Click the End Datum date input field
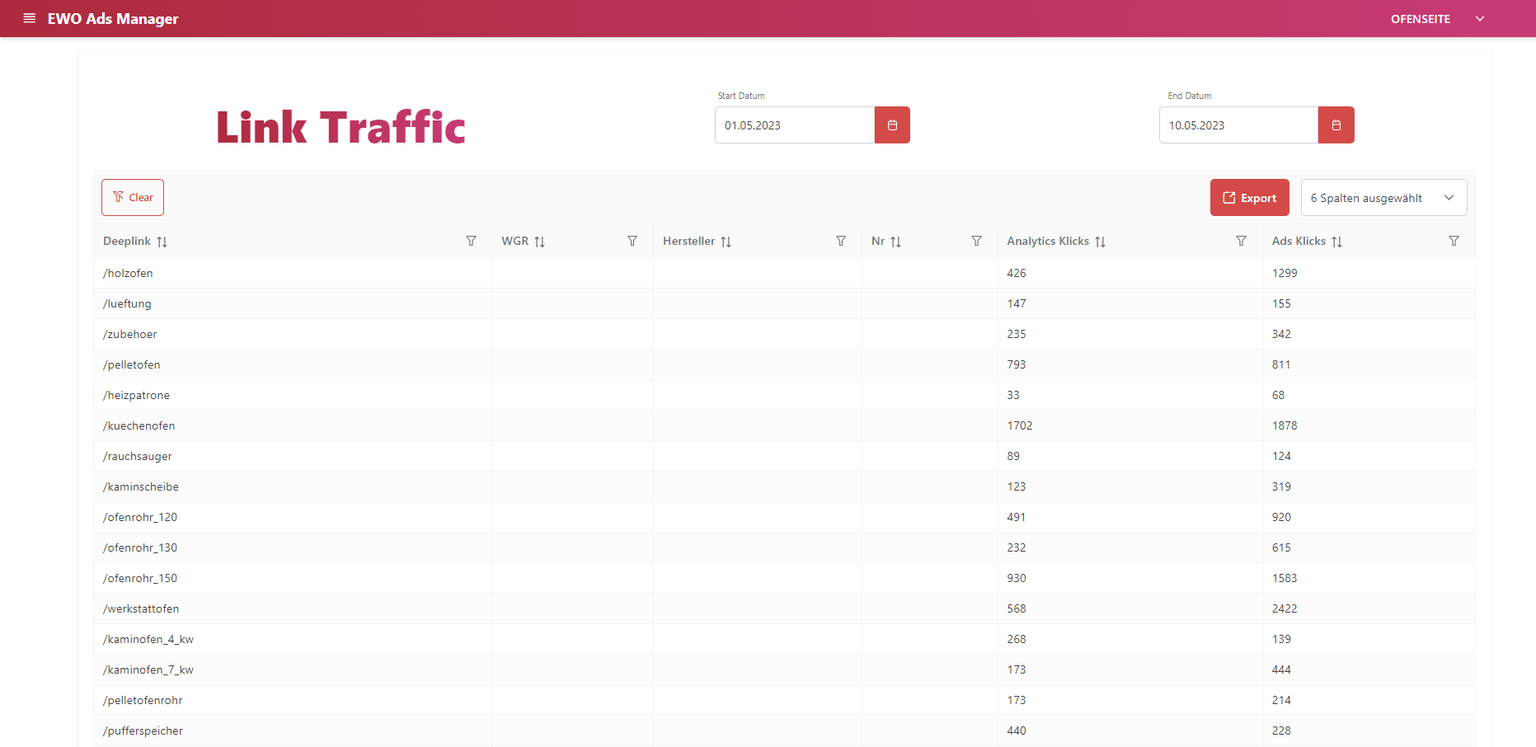The image size is (1536, 747). tap(1238, 125)
